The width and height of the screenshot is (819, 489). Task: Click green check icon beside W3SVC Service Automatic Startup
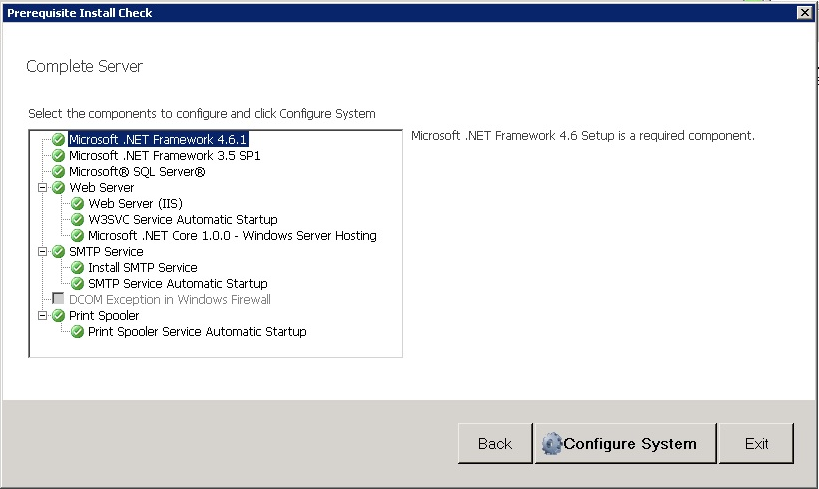tap(77, 220)
